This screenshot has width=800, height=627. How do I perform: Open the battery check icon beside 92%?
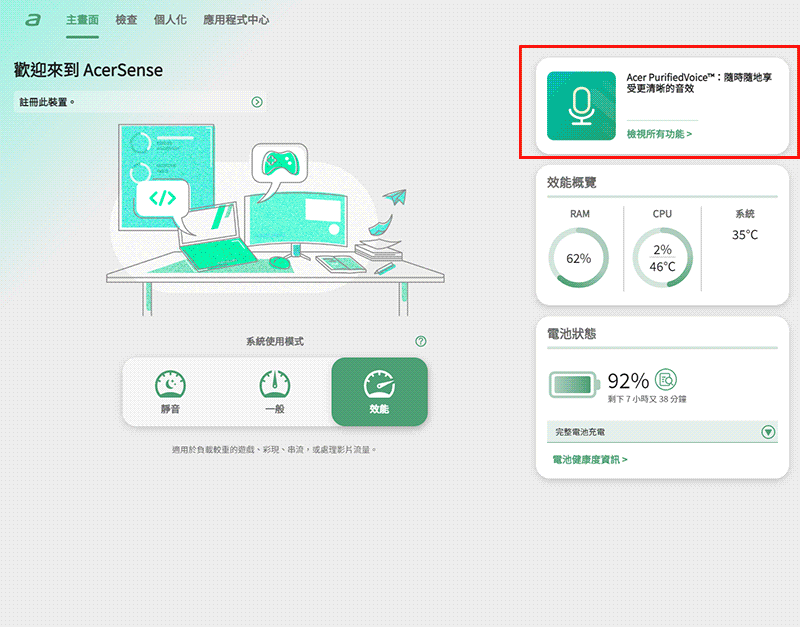point(665,379)
